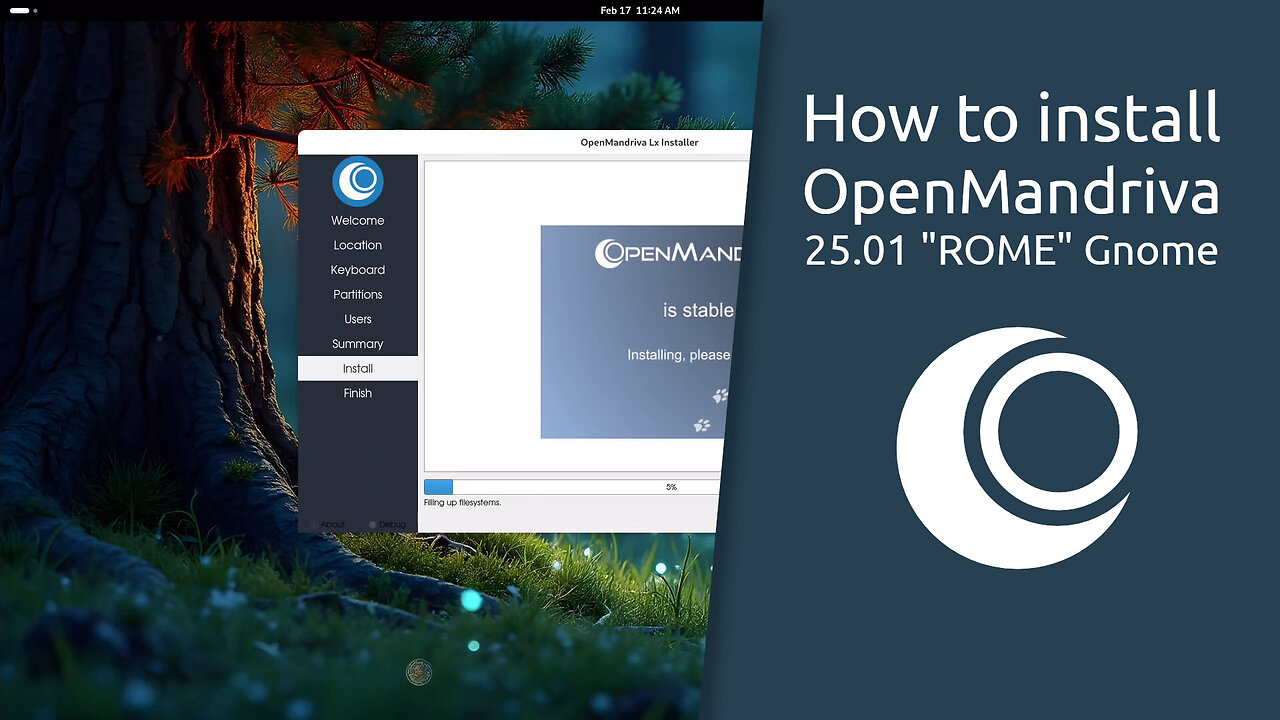
Task: Click the large OpenMandriva logo on right banner
Action: click(x=1017, y=448)
